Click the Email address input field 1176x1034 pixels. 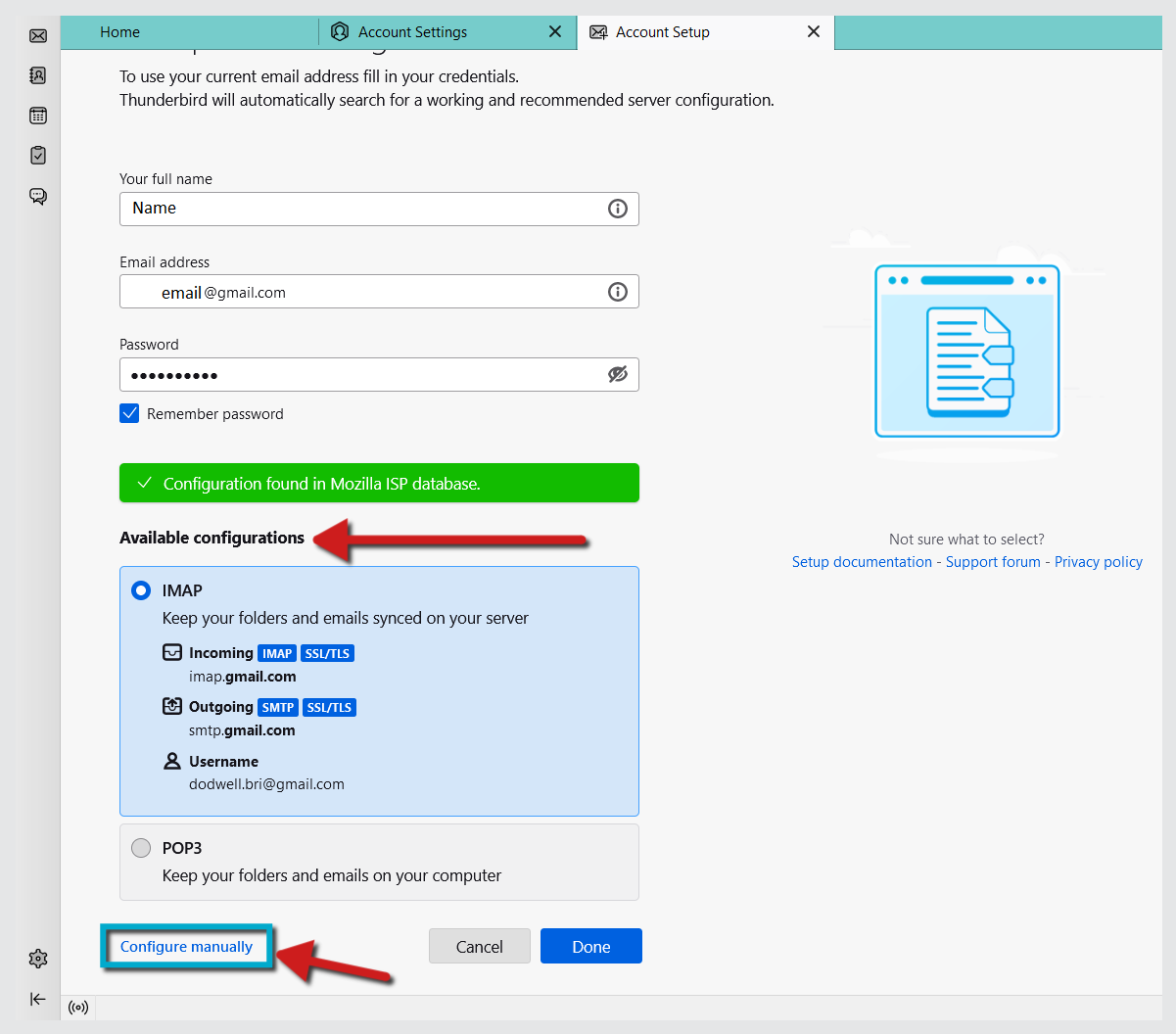pos(379,292)
